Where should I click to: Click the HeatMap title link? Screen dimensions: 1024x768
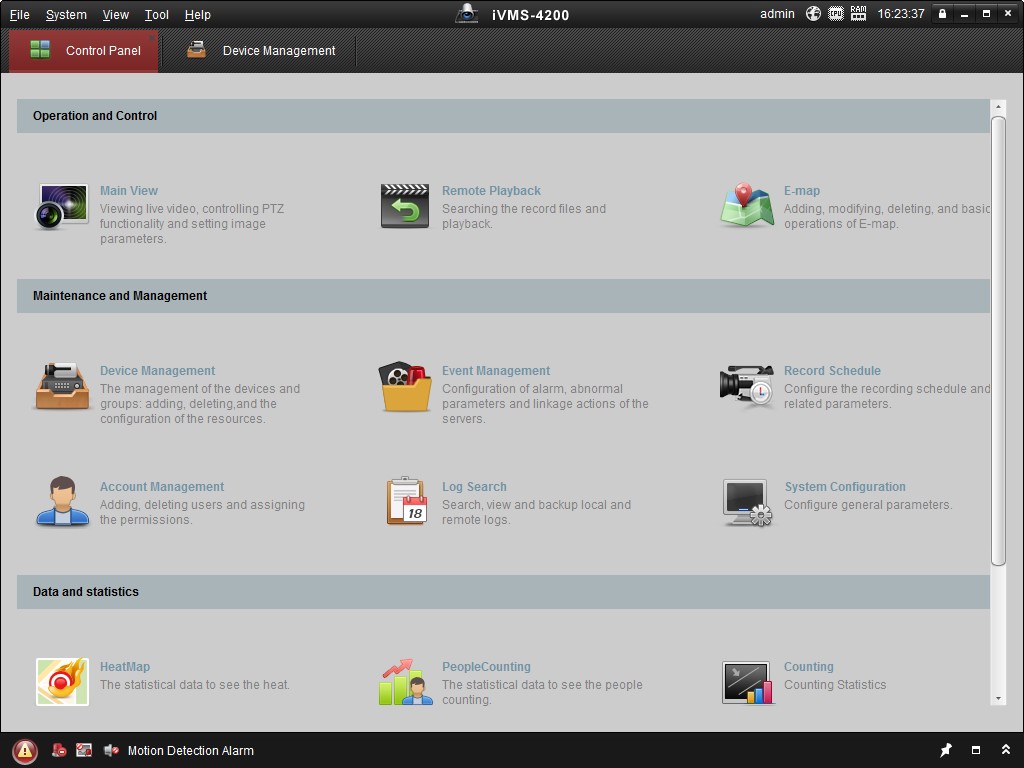pyautogui.click(x=125, y=667)
